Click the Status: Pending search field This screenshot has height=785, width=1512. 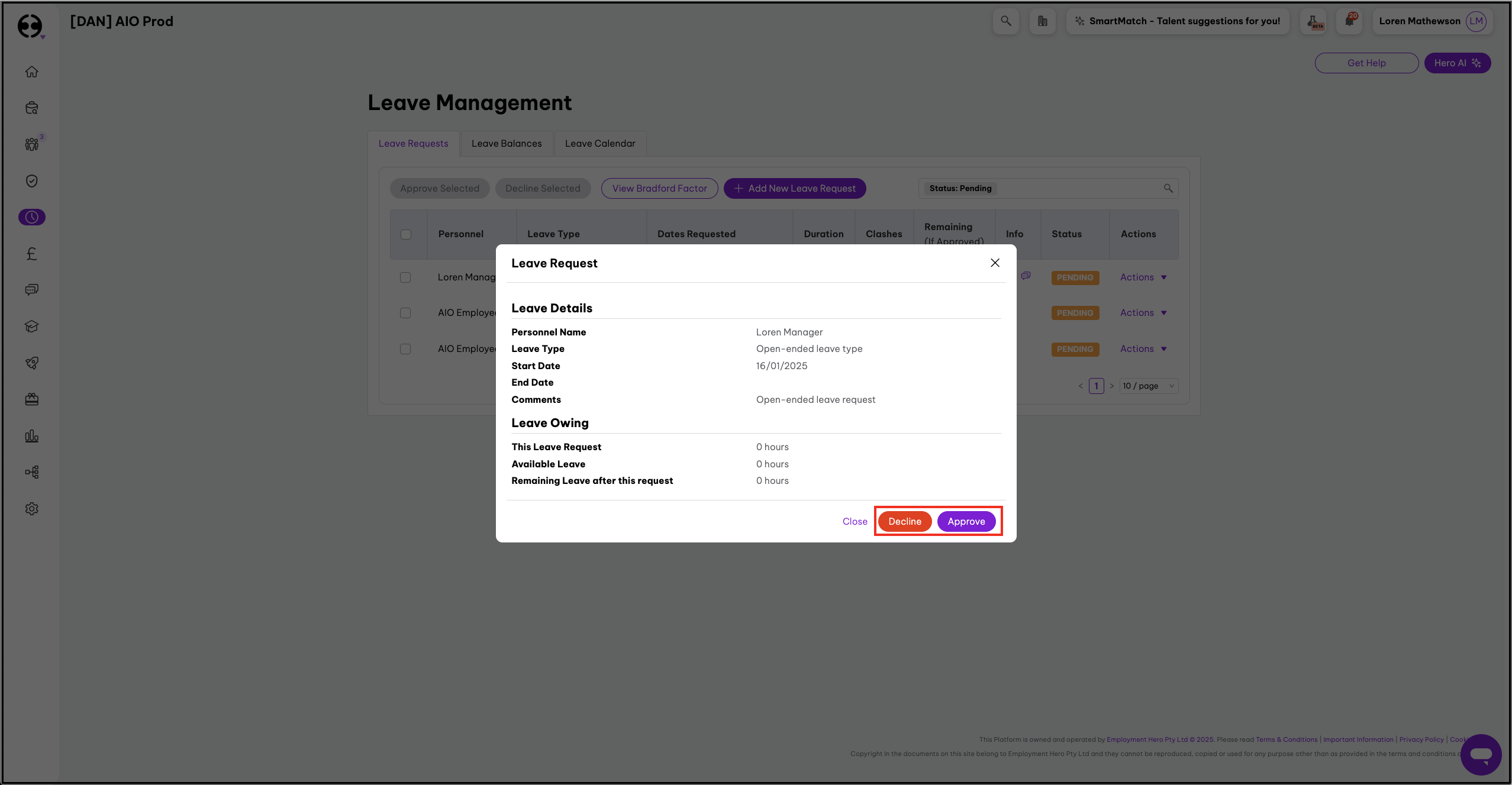coord(1077,188)
